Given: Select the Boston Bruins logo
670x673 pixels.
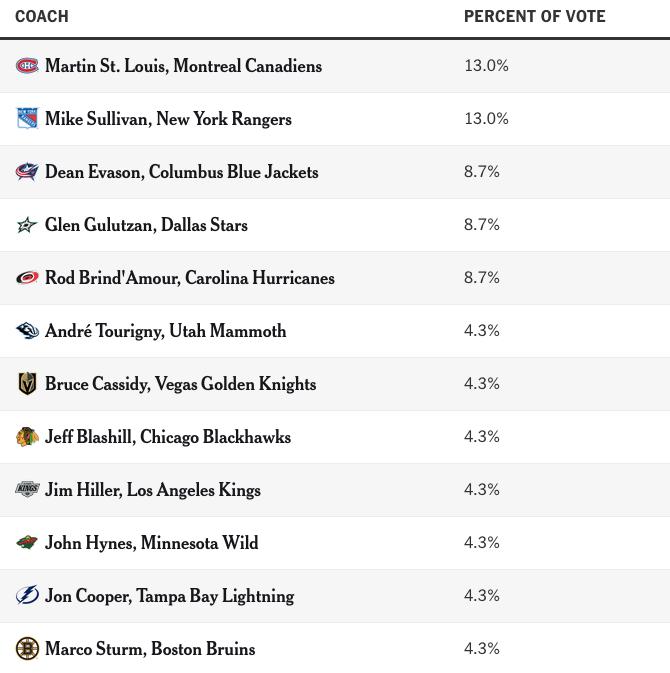Looking at the screenshot, I should tap(27, 649).
